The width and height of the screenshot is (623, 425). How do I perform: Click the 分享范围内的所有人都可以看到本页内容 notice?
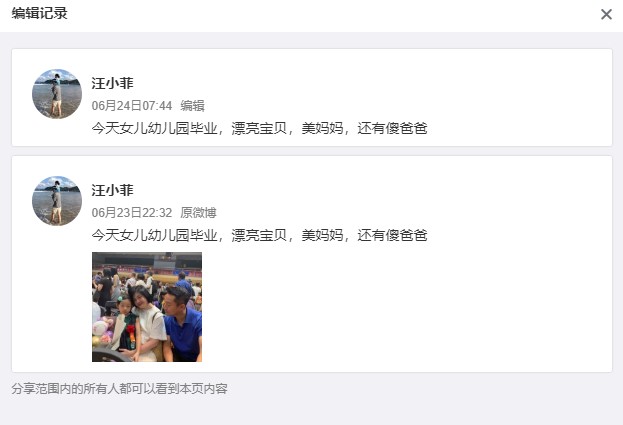119,388
